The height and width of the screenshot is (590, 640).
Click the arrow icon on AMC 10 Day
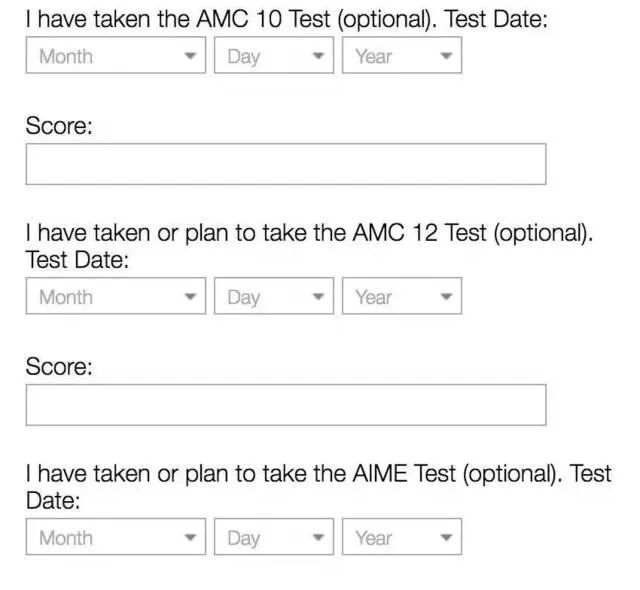[x=318, y=57]
